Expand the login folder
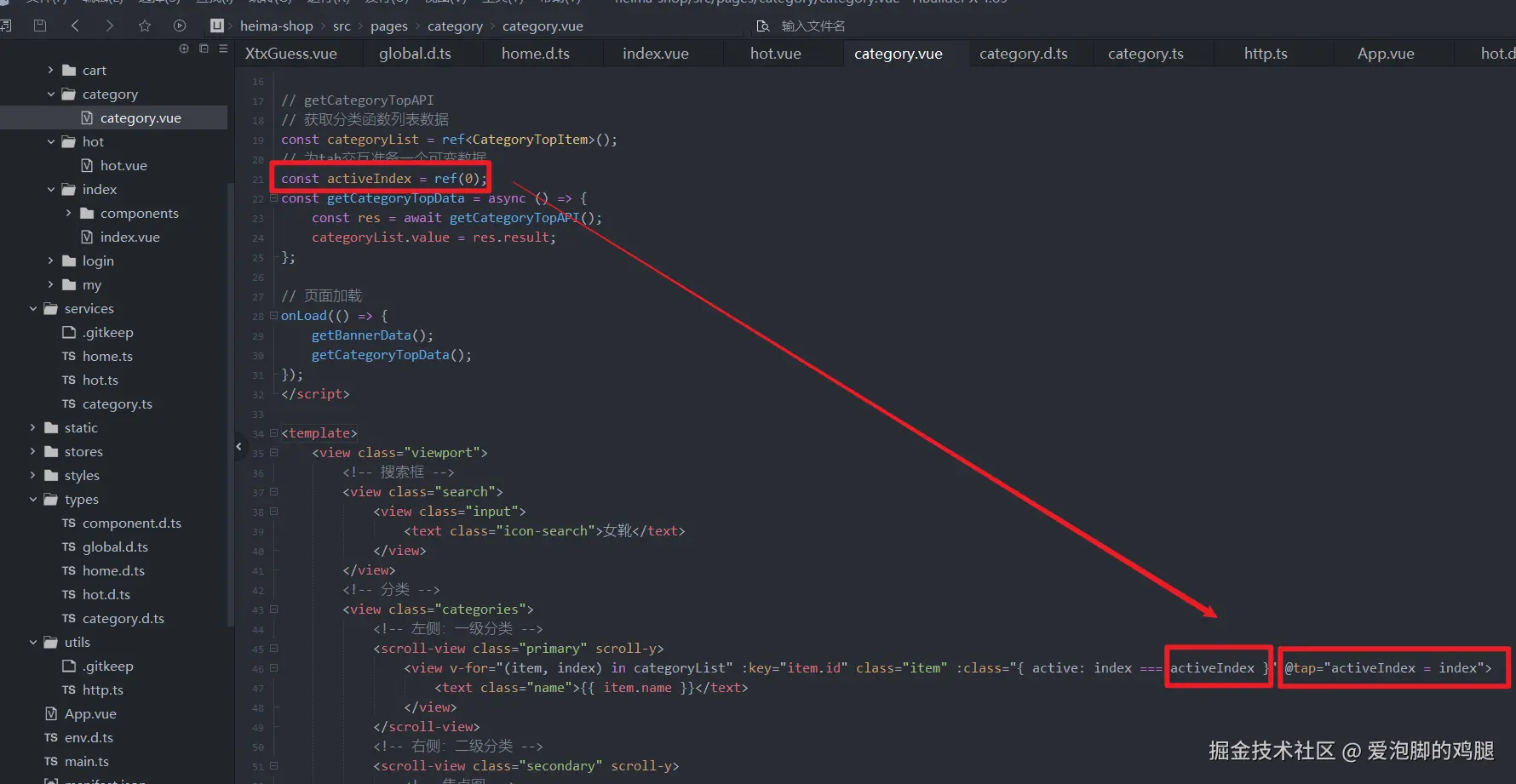1516x784 pixels. pyautogui.click(x=50, y=260)
